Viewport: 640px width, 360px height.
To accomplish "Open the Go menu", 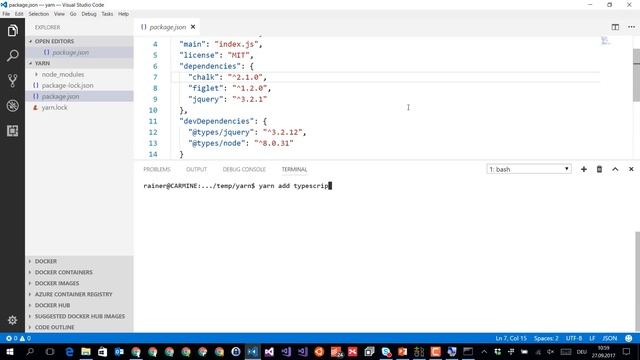I will 73,14.
